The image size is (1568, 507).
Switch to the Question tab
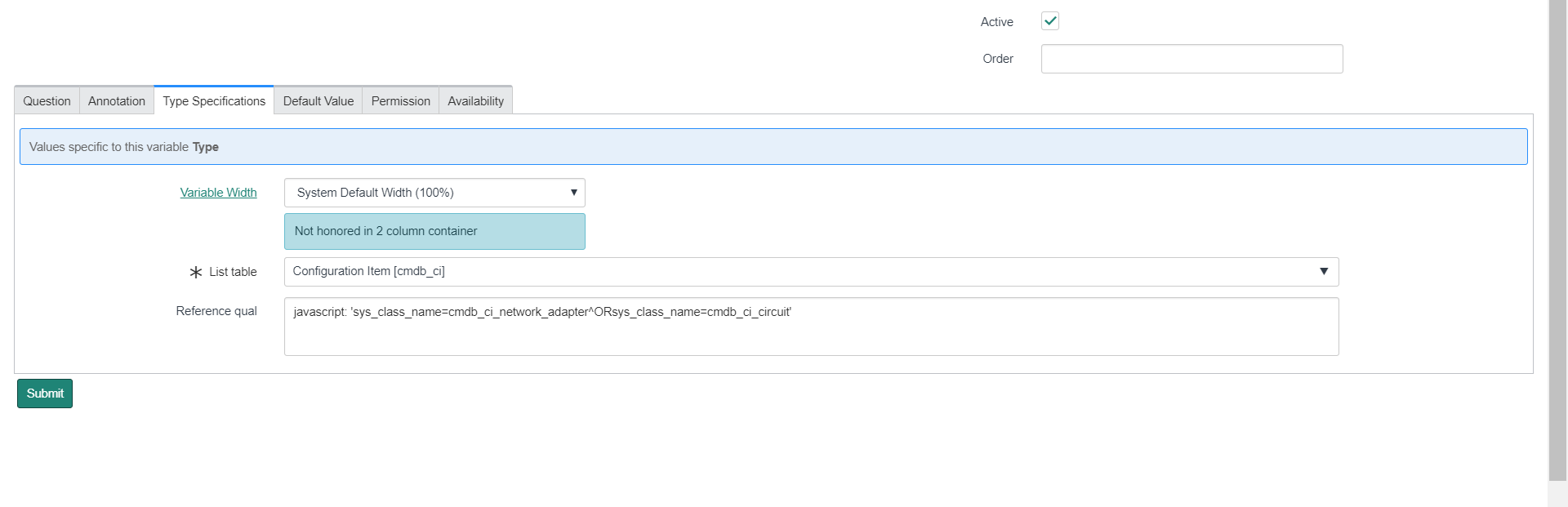click(47, 101)
